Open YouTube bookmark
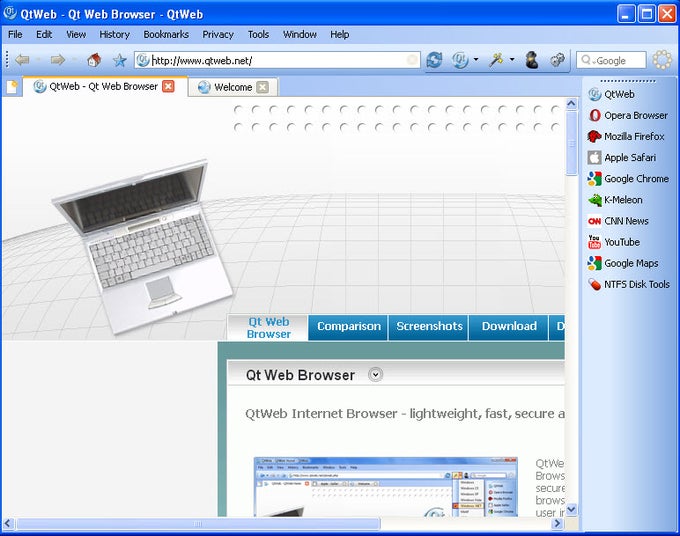This screenshot has height=536, width=680. coord(614,242)
